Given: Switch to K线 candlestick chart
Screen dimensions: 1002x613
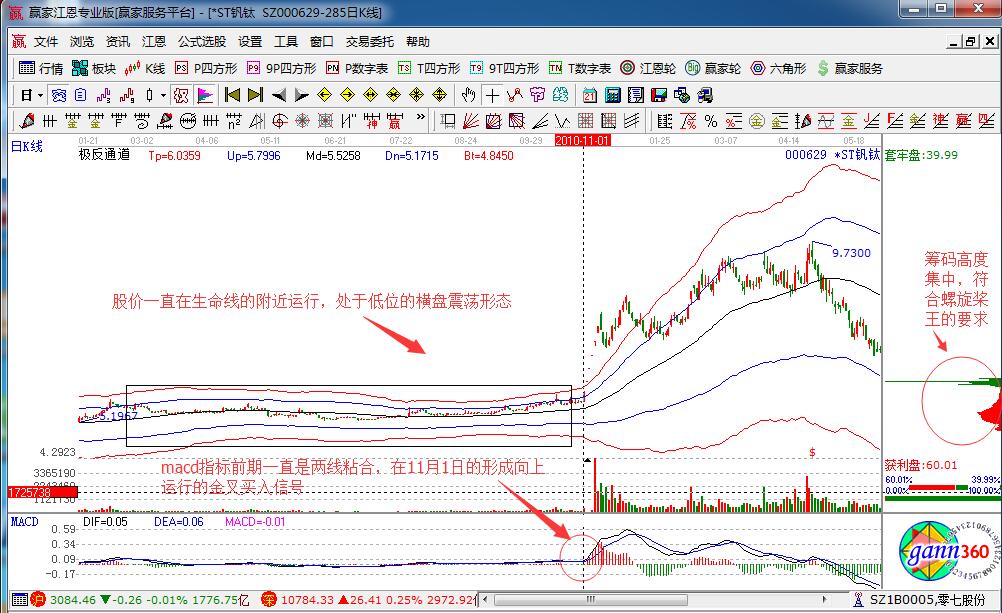Looking at the screenshot, I should [145, 69].
